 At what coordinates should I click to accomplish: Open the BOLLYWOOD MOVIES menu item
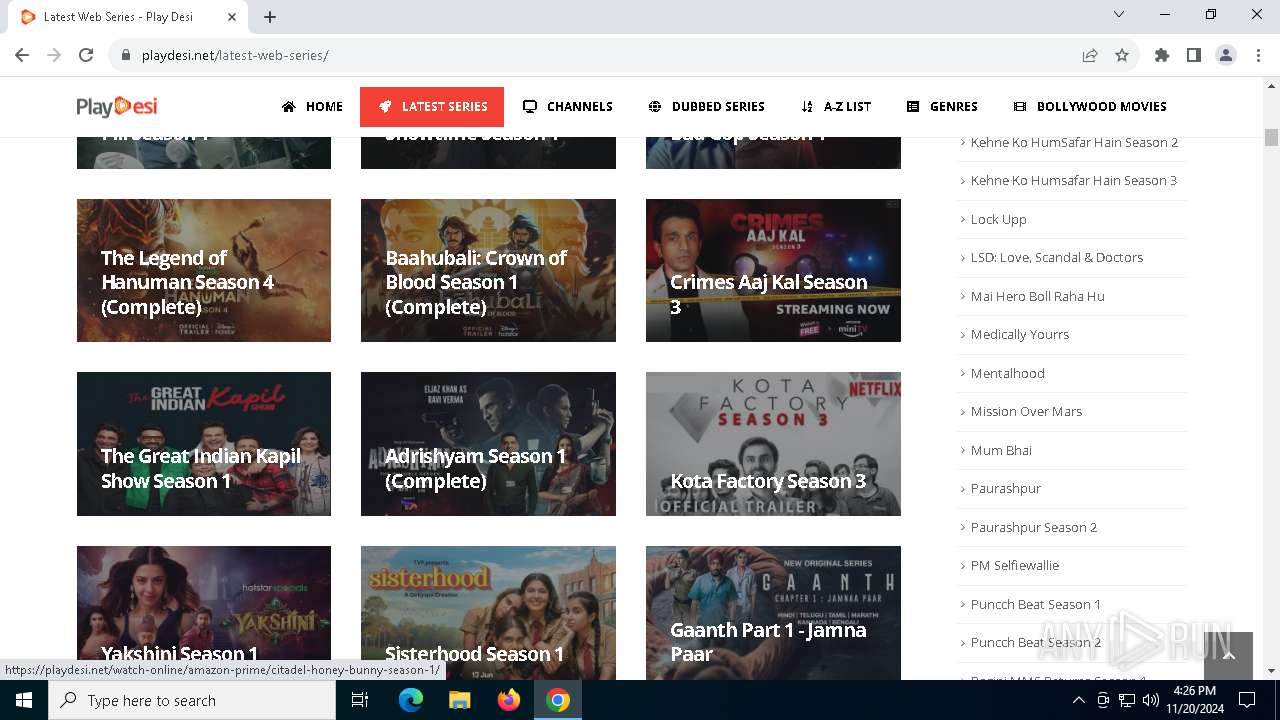[x=1090, y=106]
